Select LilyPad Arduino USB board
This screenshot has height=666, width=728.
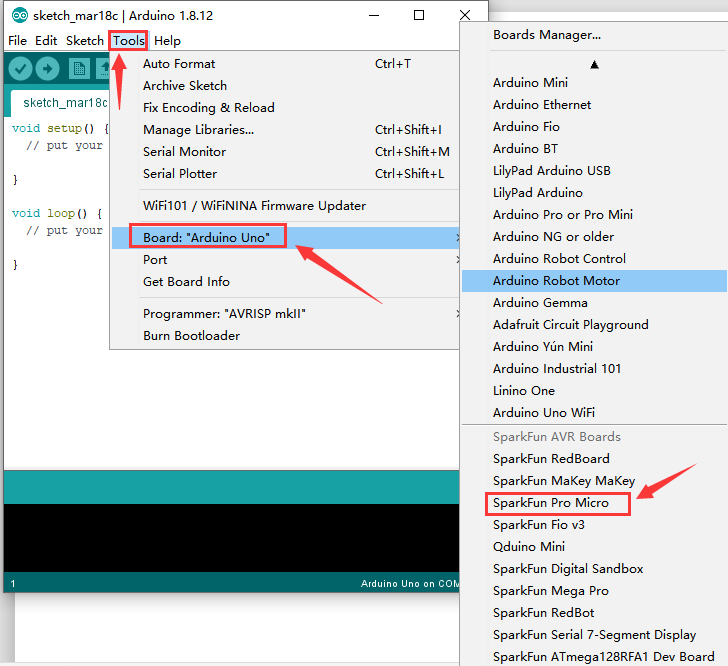pyautogui.click(x=594, y=170)
